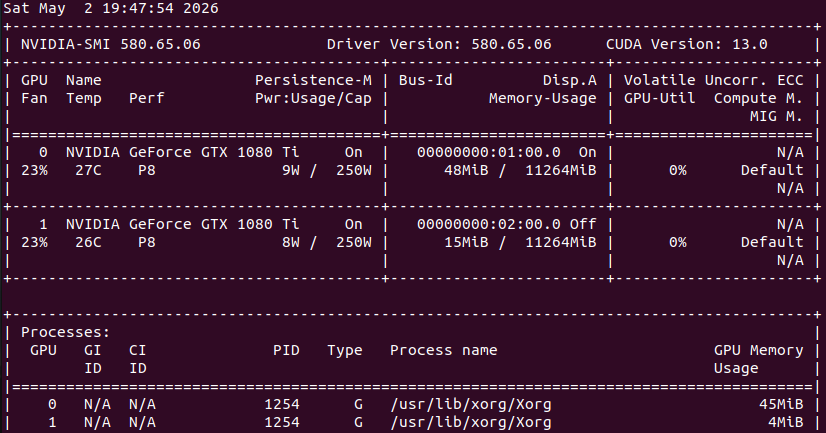Select the MIG M. header

click(x=776, y=116)
